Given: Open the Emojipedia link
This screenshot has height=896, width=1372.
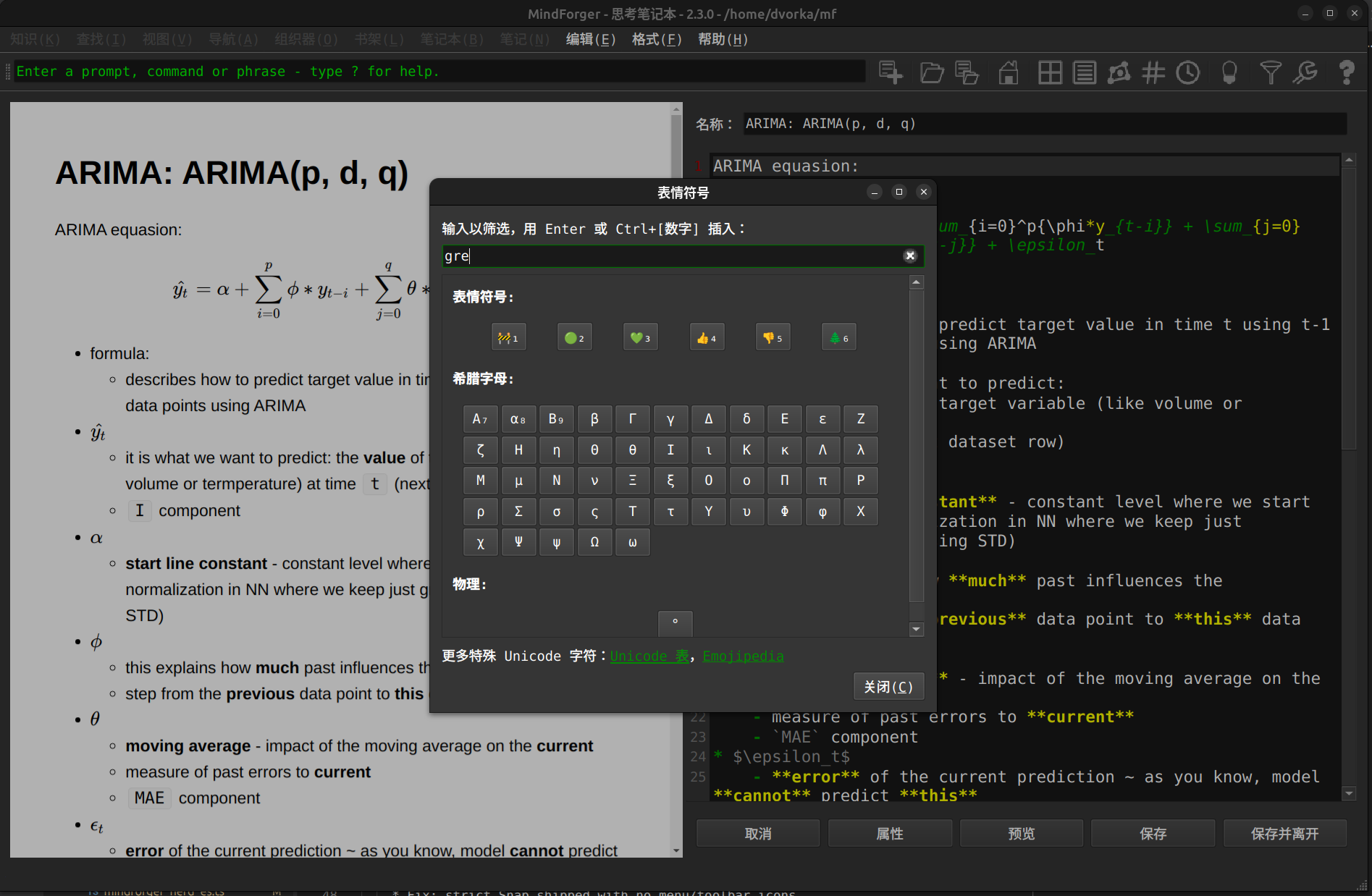Looking at the screenshot, I should [743, 656].
